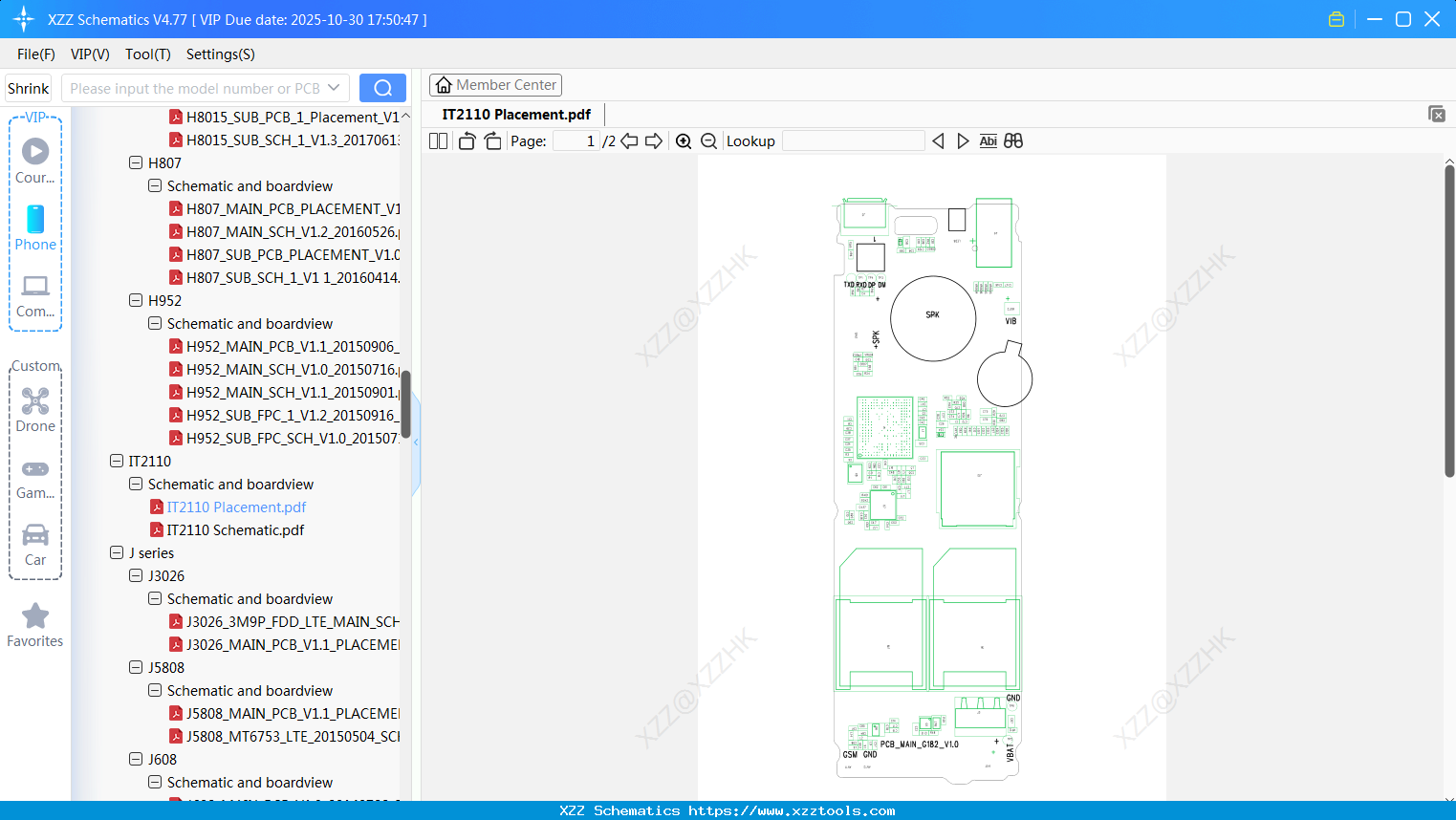Viewport: 1456px width, 820px height.
Task: Open the Tool menu
Action: coord(146,54)
